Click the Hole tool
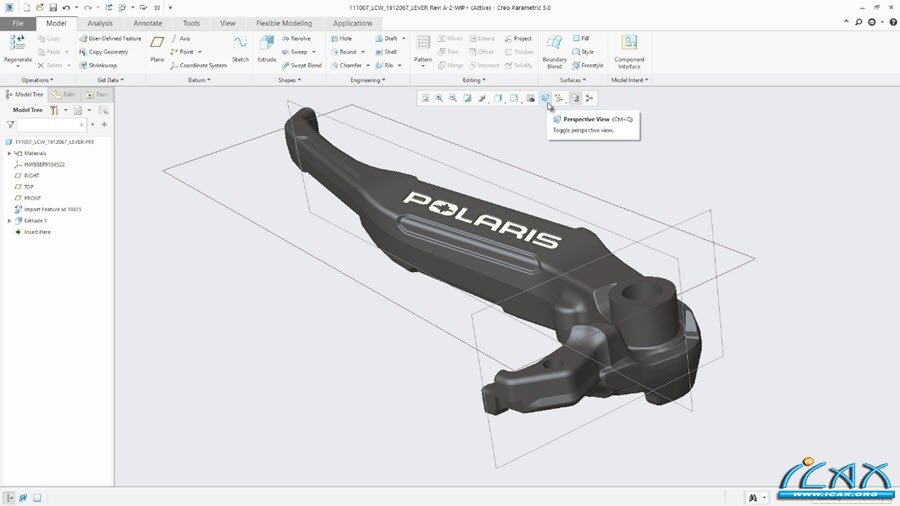 (x=341, y=38)
